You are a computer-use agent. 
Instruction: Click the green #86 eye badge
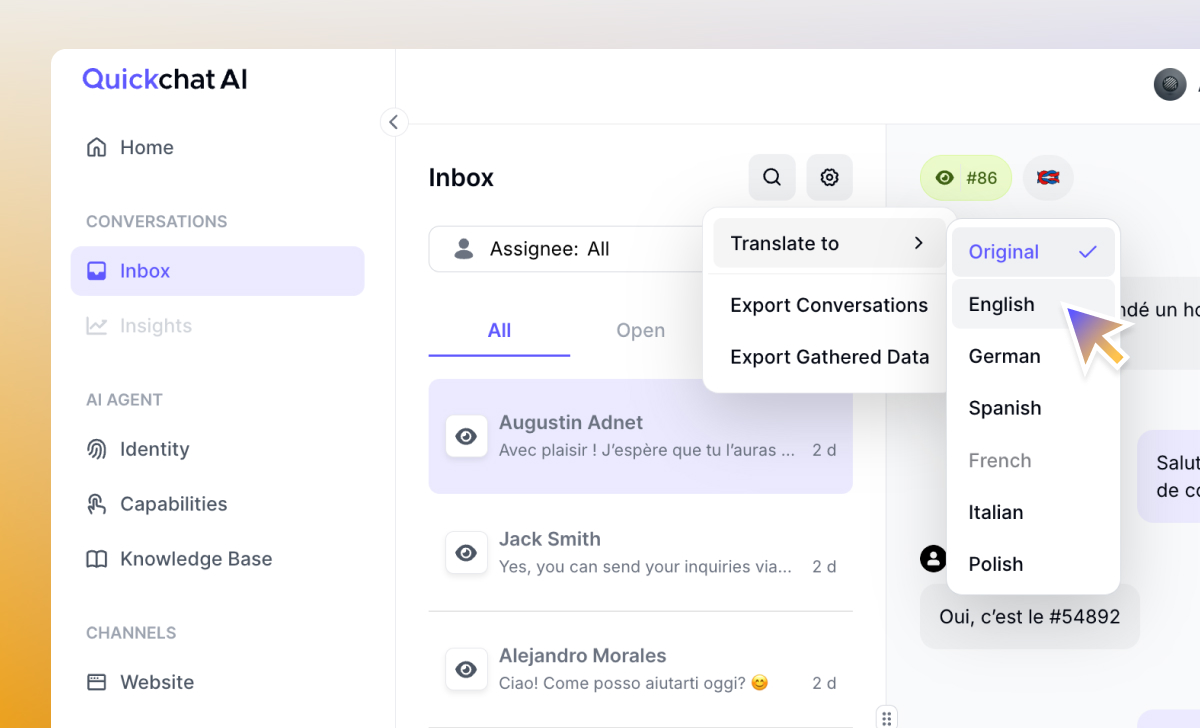click(966, 178)
